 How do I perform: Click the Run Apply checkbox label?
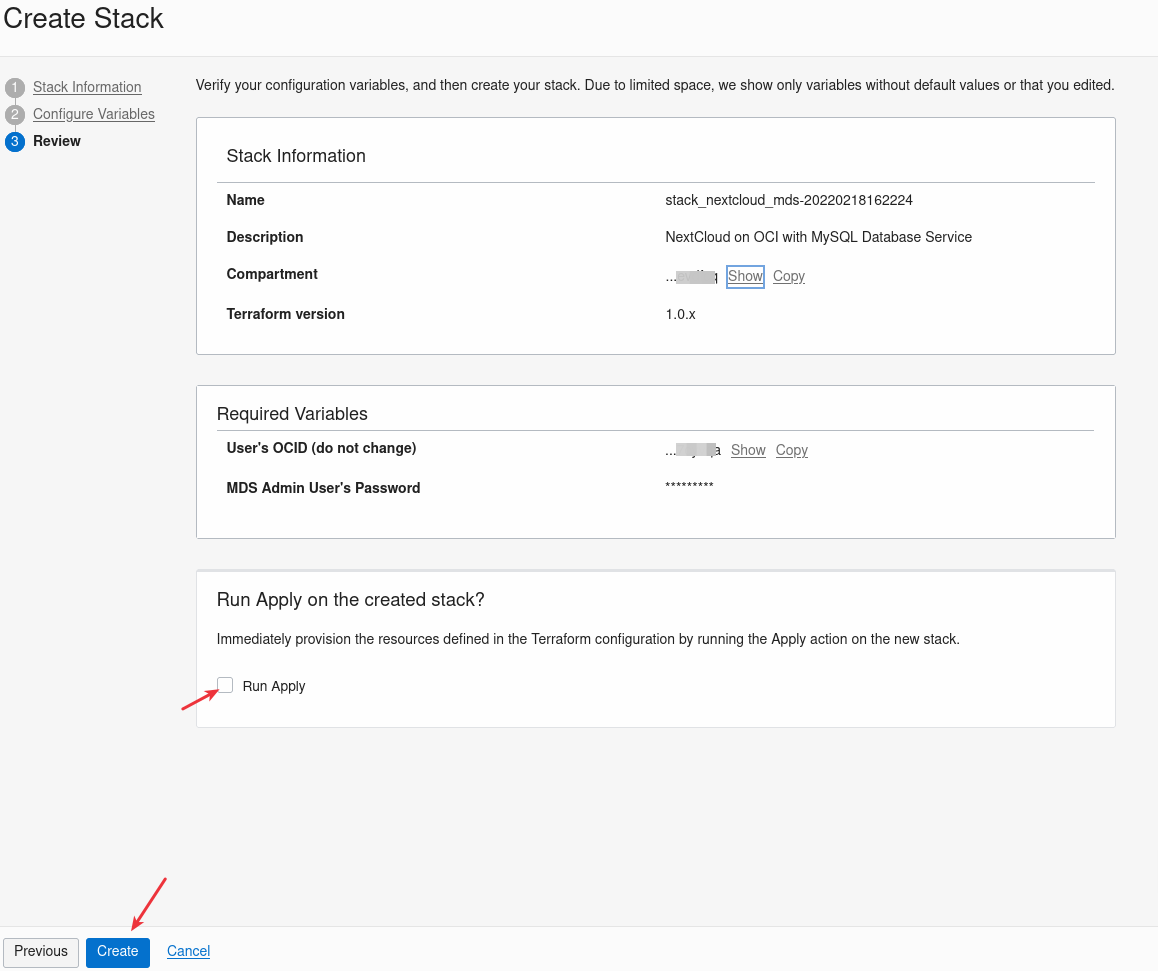click(274, 686)
